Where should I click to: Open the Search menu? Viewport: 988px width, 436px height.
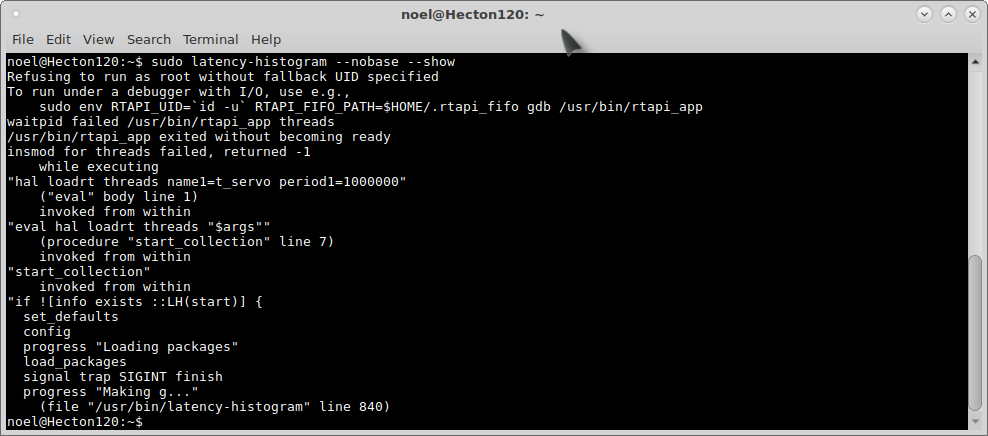click(148, 39)
